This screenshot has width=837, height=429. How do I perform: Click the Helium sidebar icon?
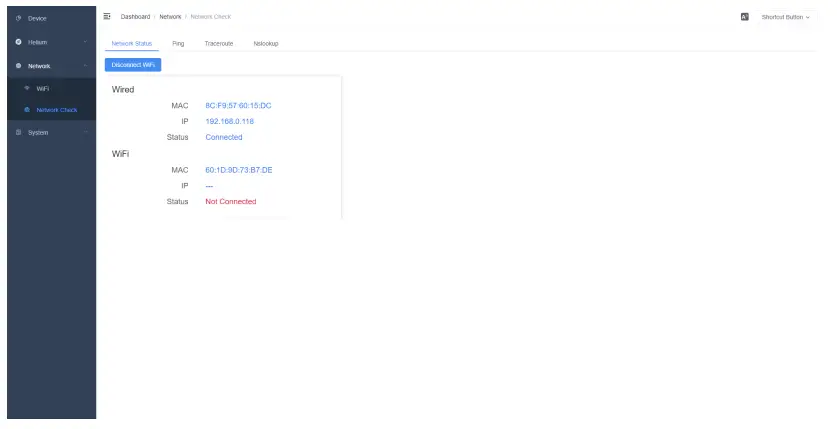click(19, 42)
